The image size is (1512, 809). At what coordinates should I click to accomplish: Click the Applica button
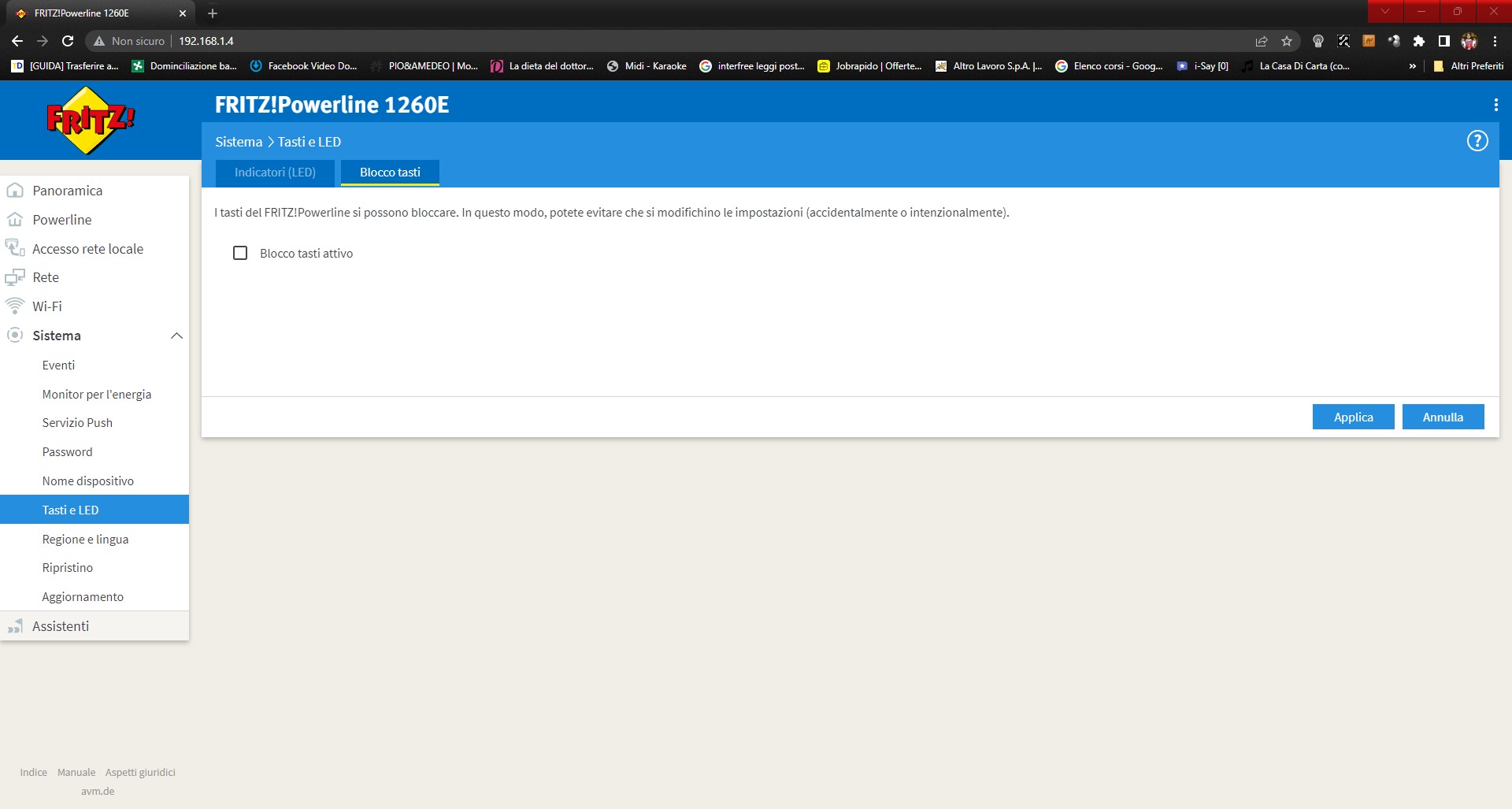click(x=1353, y=417)
